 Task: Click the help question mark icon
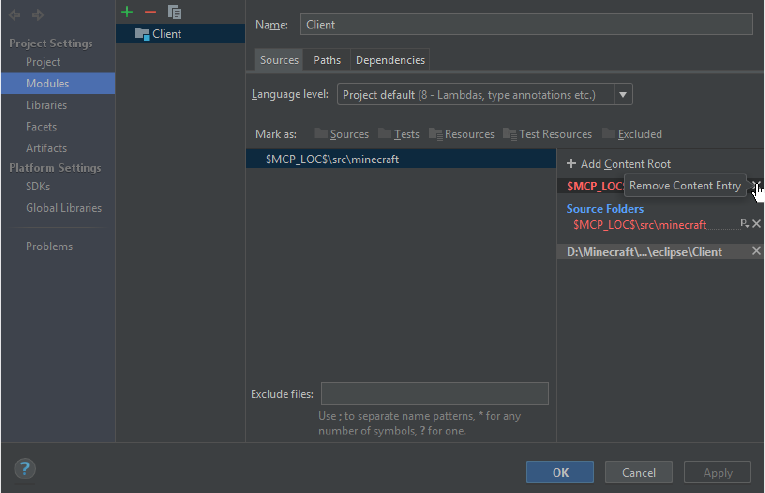click(x=25, y=468)
